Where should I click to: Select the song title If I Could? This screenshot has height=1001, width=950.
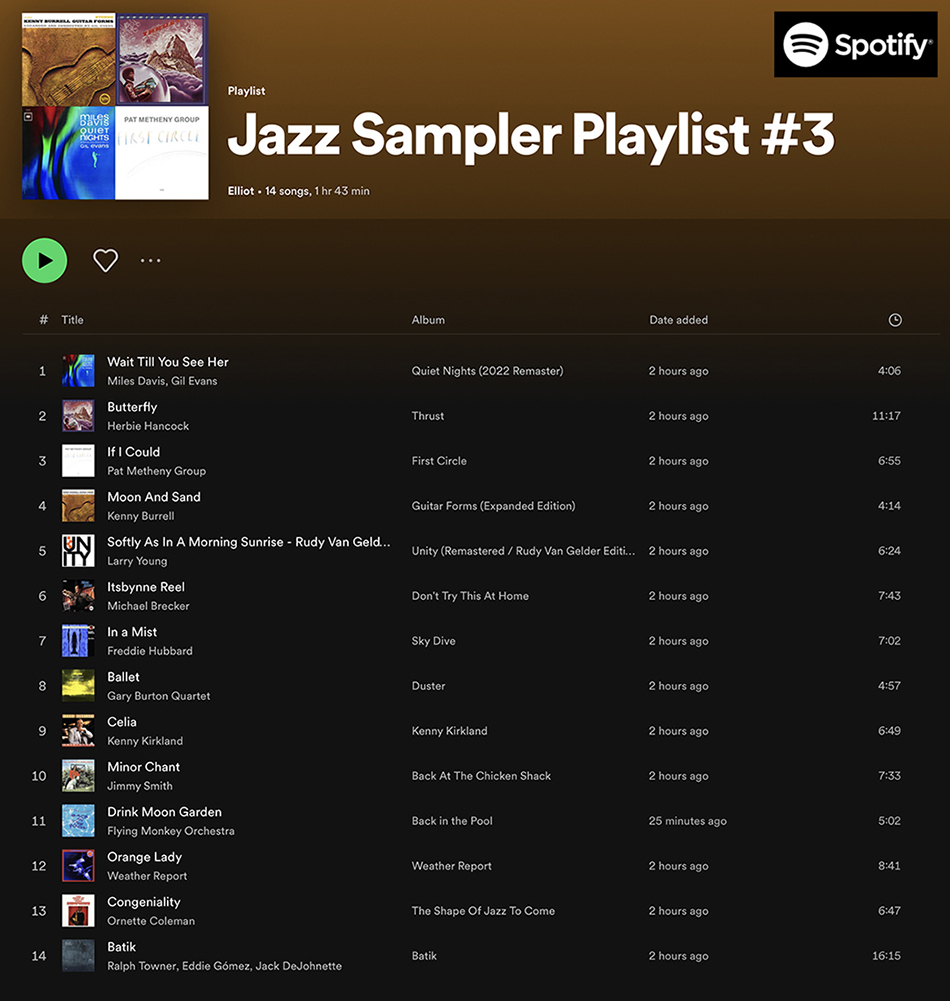pyautogui.click(x=133, y=452)
